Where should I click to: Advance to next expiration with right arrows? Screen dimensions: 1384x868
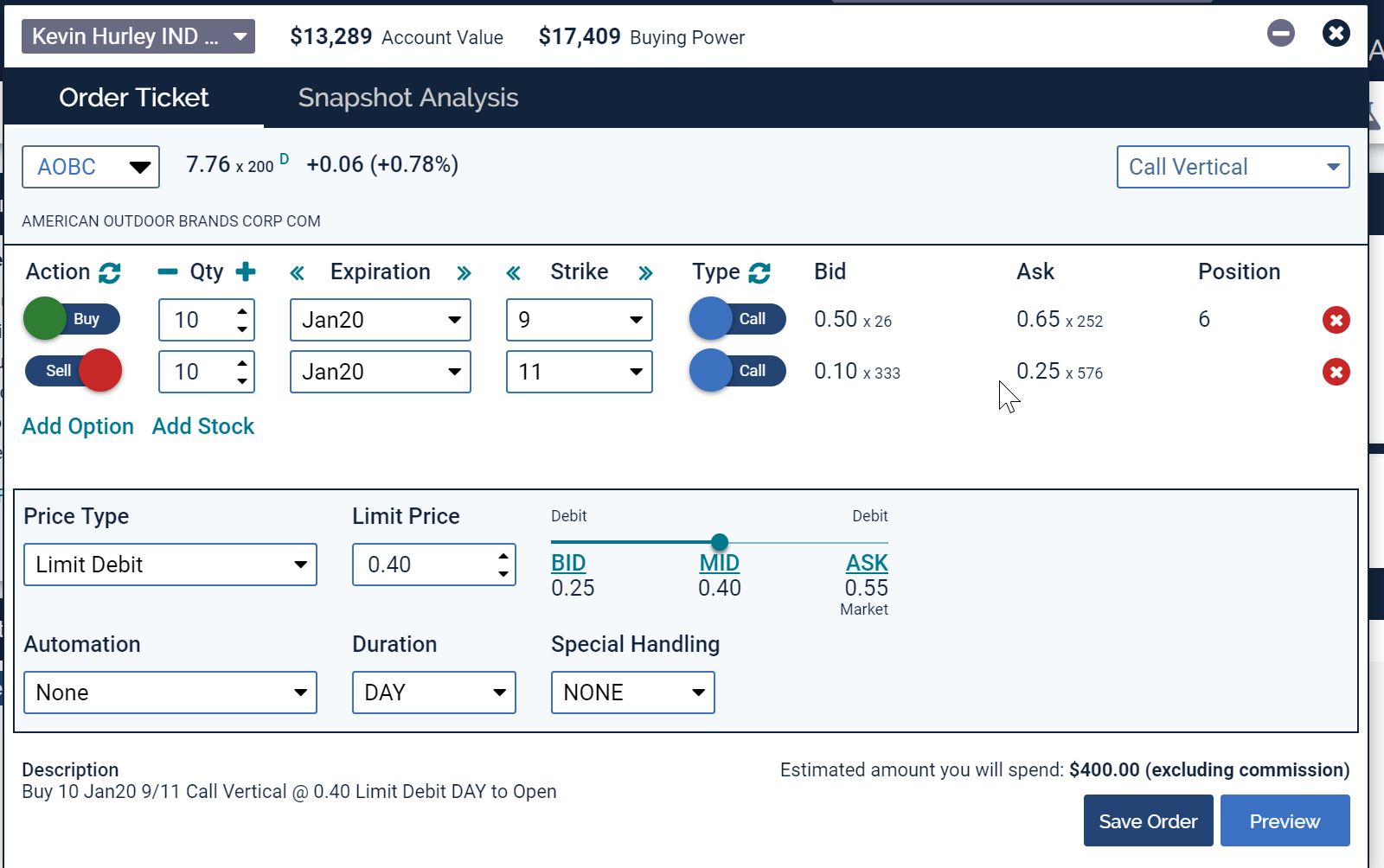[x=464, y=273]
